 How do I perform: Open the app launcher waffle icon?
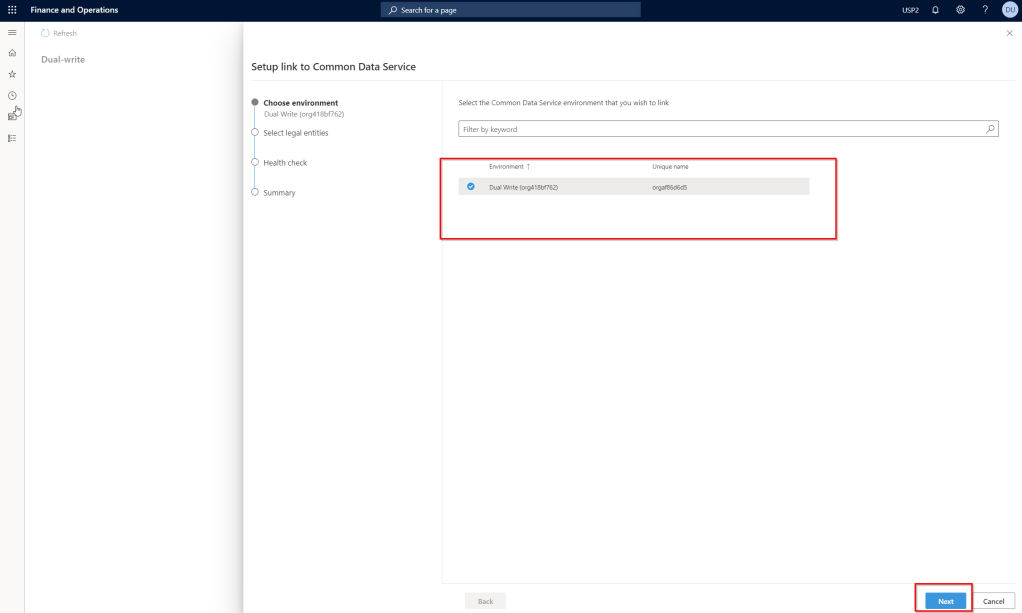pos(12,10)
